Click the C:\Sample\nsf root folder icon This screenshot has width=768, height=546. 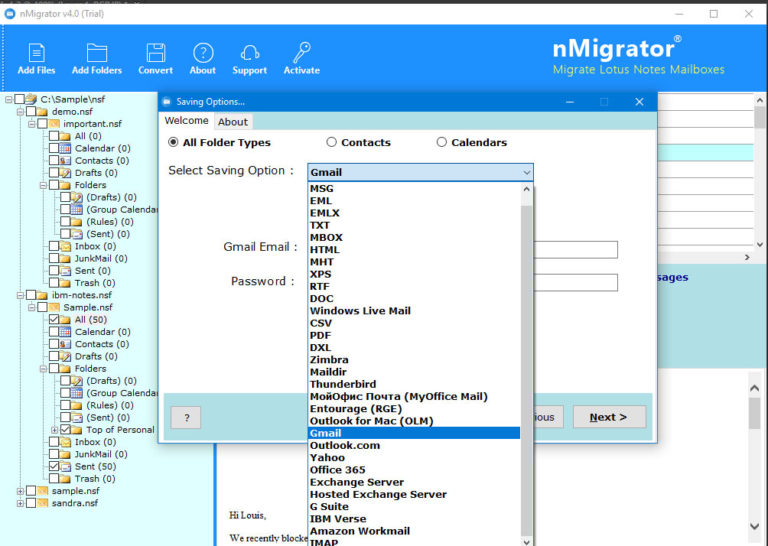click(x=31, y=99)
